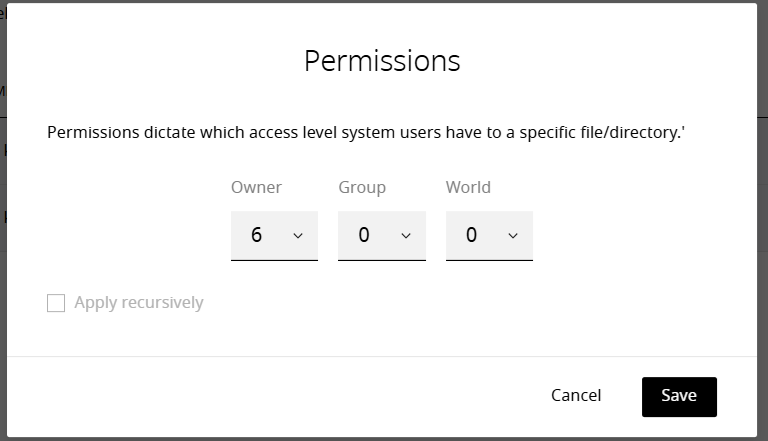Click the chevron arrow in Owner selector
Viewport: 768px width, 441px height.
coord(298,236)
